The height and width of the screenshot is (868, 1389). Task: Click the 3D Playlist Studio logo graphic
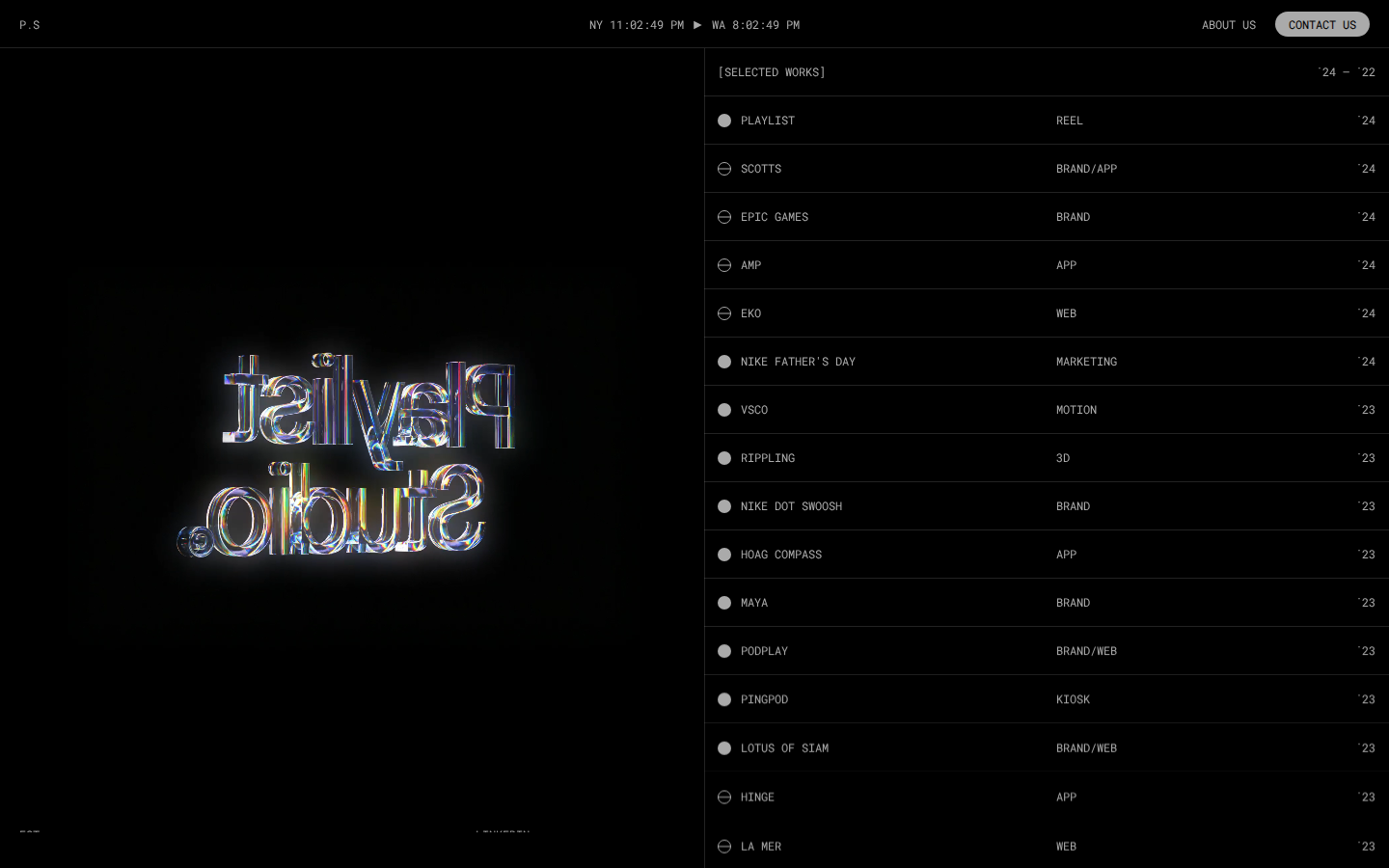[x=347, y=455]
